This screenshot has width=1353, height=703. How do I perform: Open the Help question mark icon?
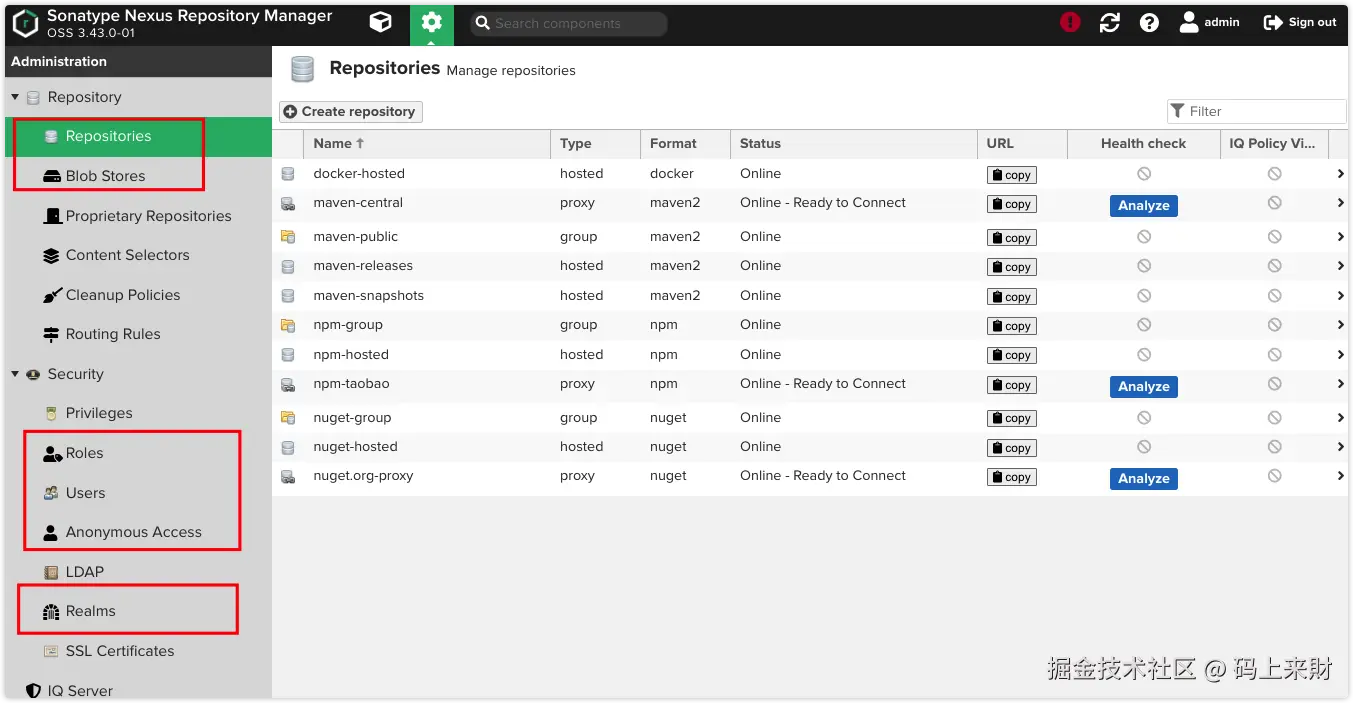pyautogui.click(x=1149, y=22)
